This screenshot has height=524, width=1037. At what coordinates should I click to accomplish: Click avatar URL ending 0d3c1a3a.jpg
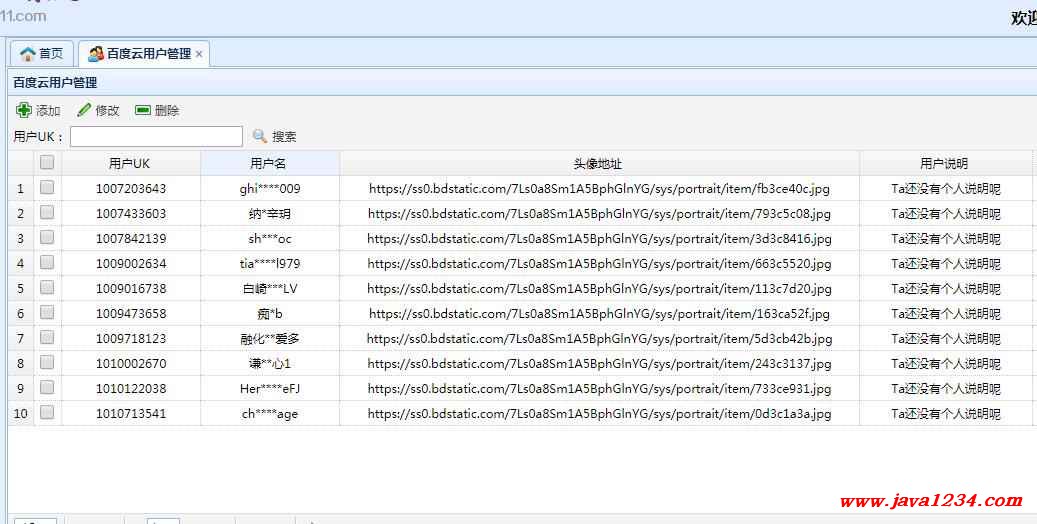pyautogui.click(x=599, y=414)
